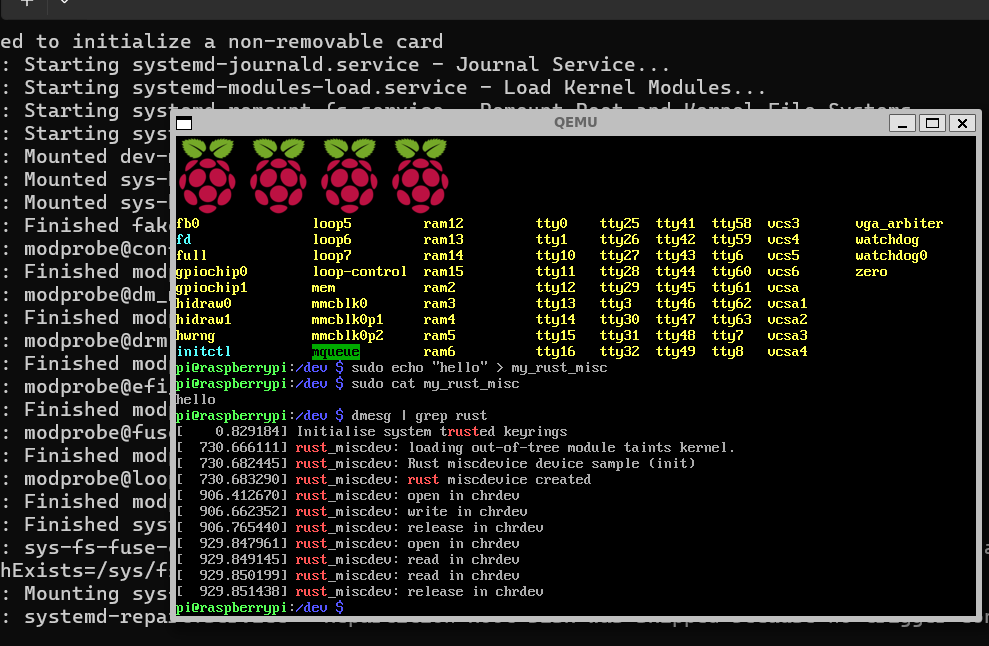This screenshot has width=989, height=646.
Task: Click the last empty 'pi@raspberrypi:/dev $' prompt
Action: [260, 608]
